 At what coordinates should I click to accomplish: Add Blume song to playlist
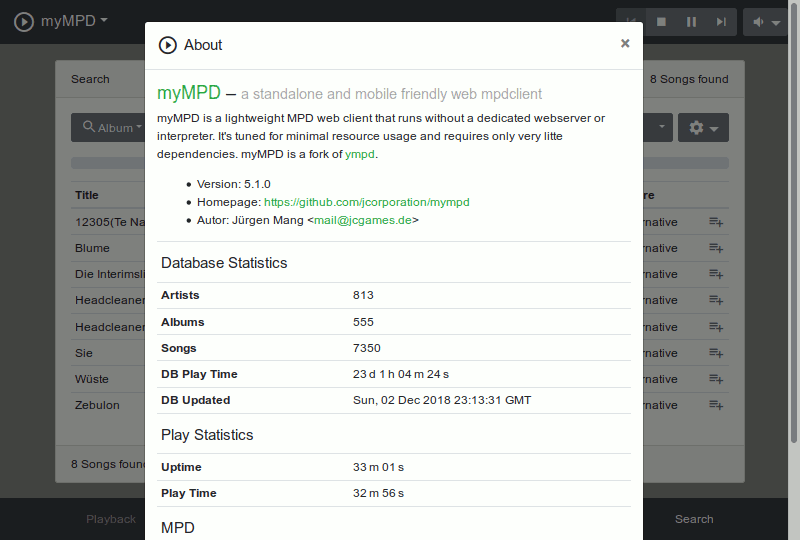pos(716,248)
